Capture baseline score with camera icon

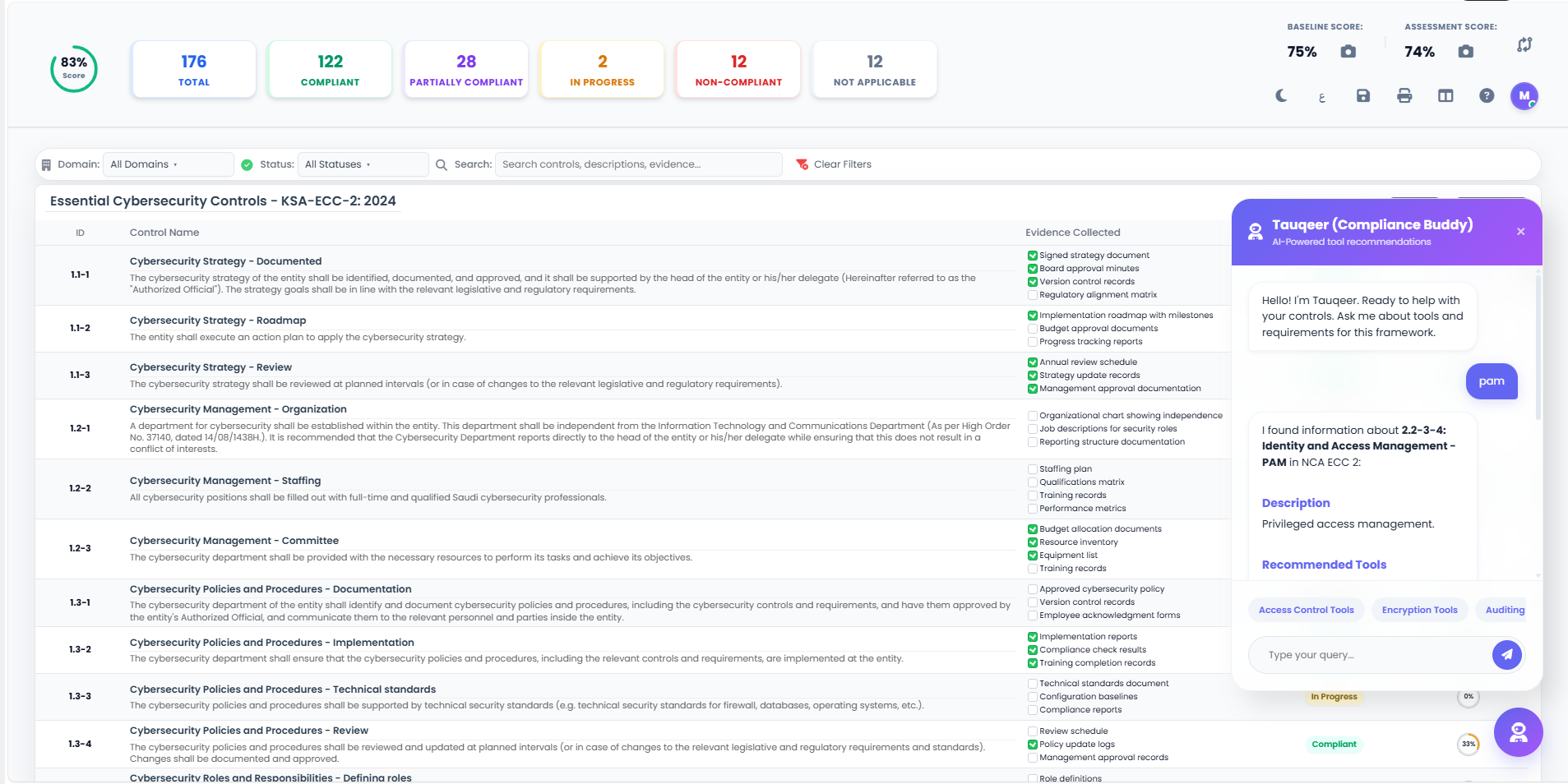(1348, 52)
